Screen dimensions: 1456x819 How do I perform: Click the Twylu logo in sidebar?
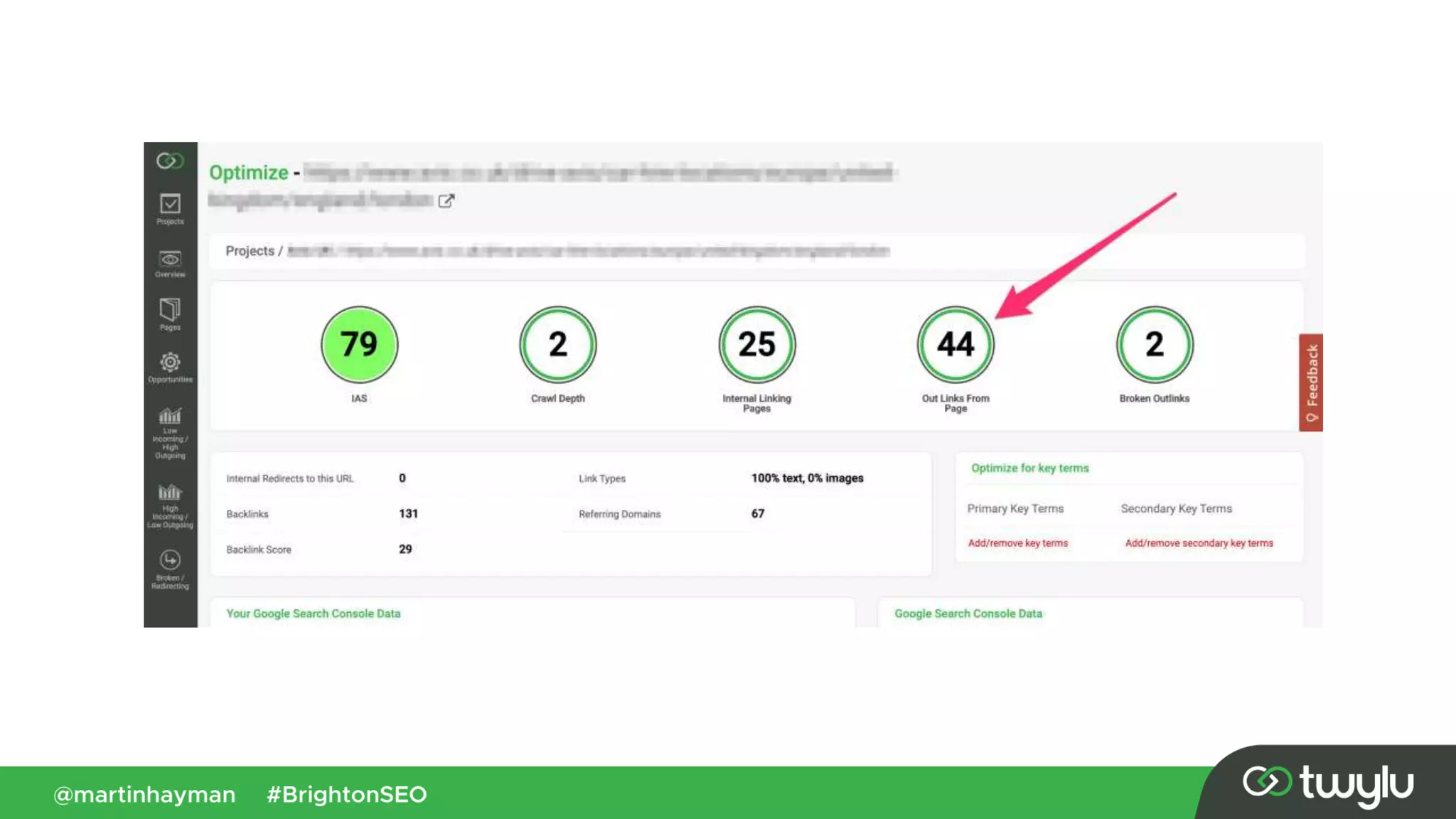pyautogui.click(x=170, y=161)
